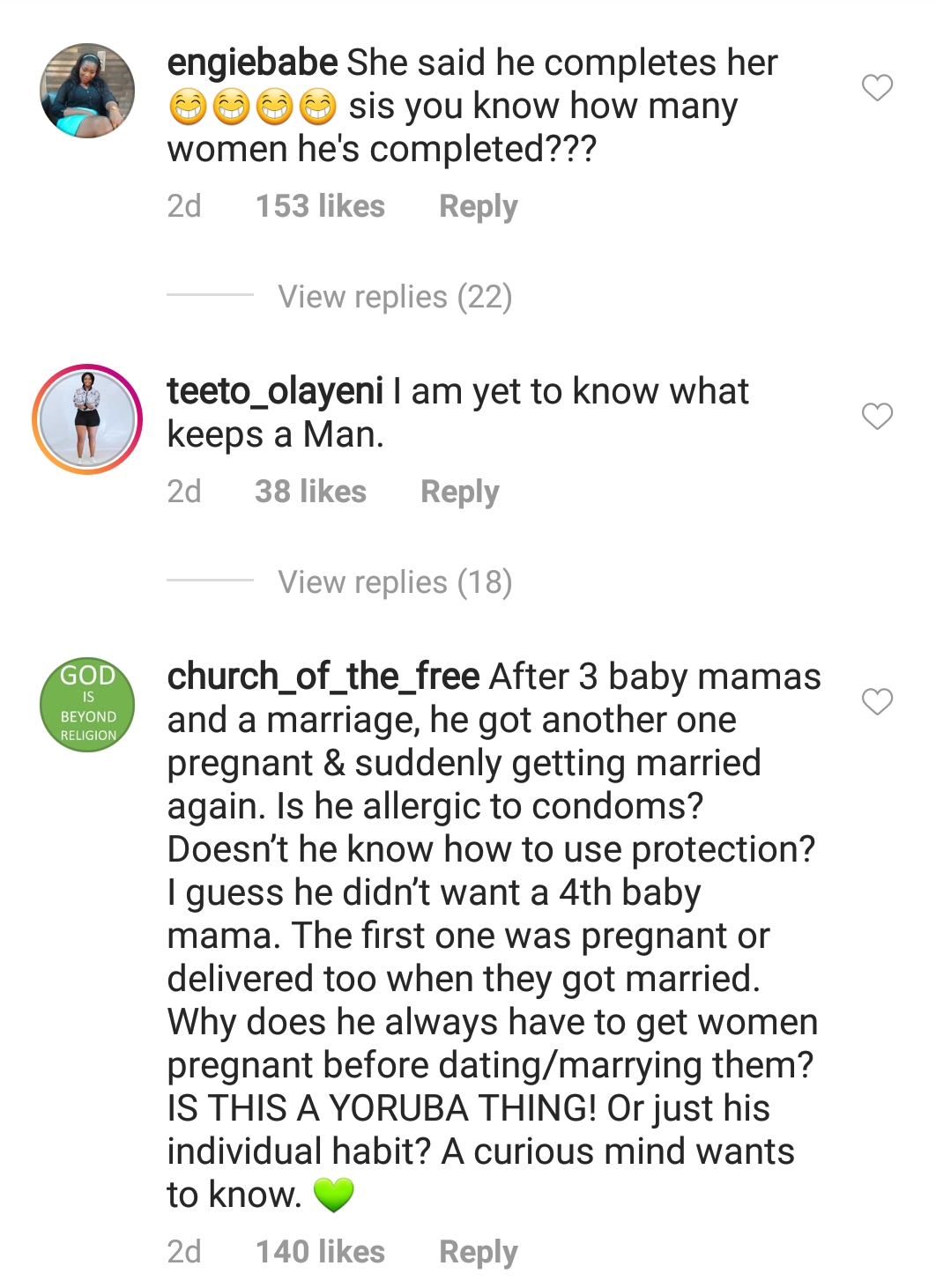Tap the first grinning emoji in engiebabe's comment
The height and width of the screenshot is (1288, 936).
click(x=188, y=107)
